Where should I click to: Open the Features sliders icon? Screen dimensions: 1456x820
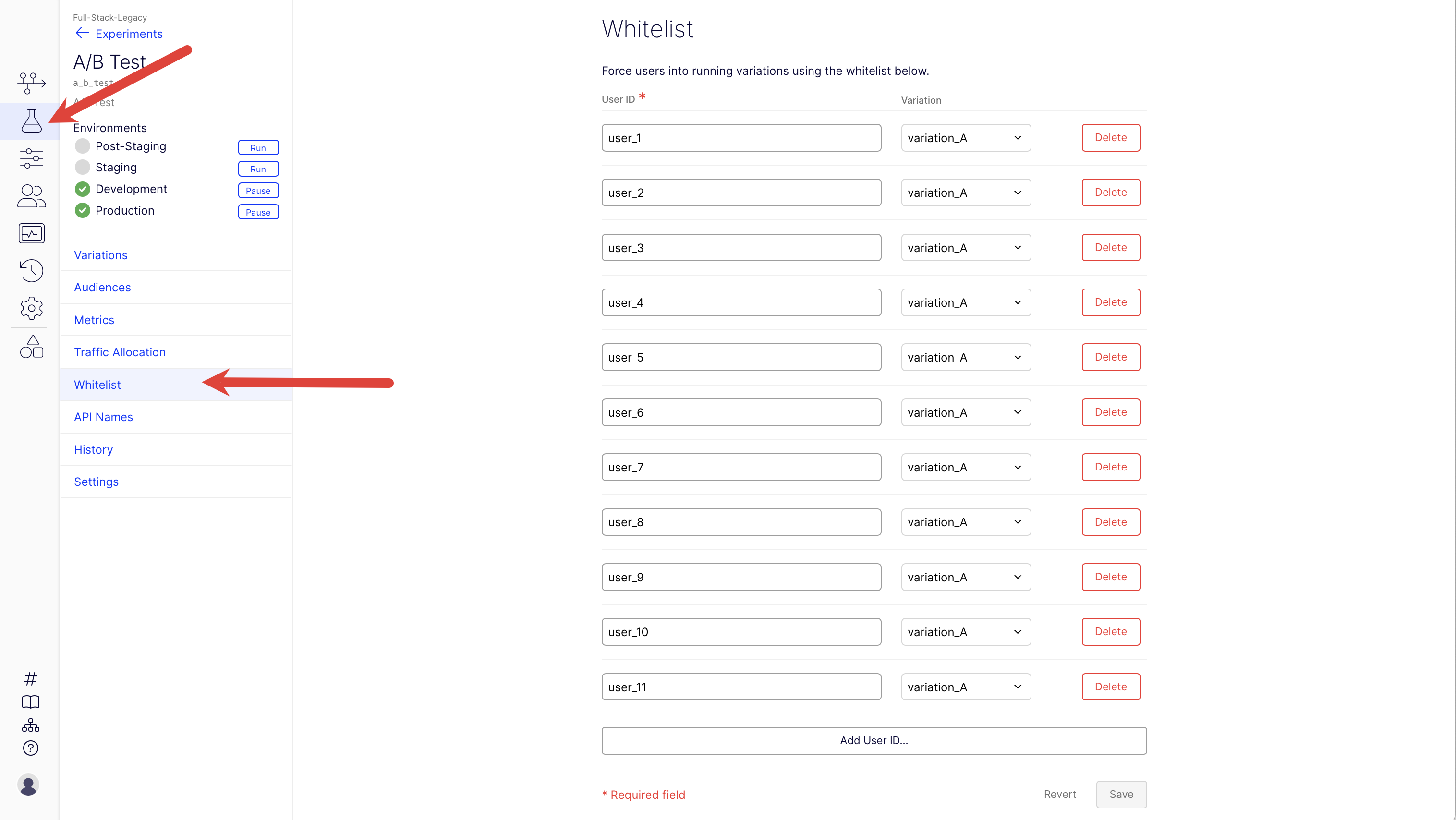pos(31,158)
